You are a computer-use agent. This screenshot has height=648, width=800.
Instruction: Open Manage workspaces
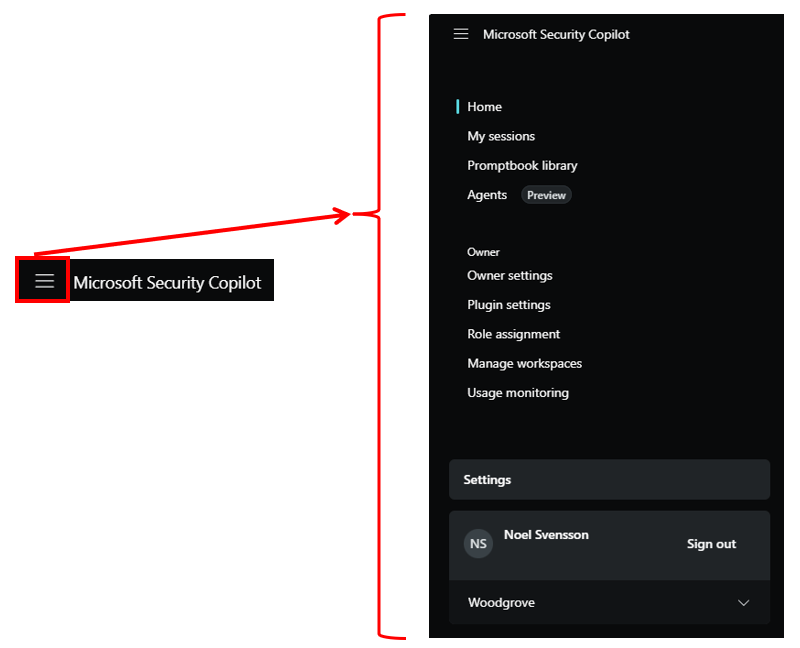pyautogui.click(x=524, y=363)
